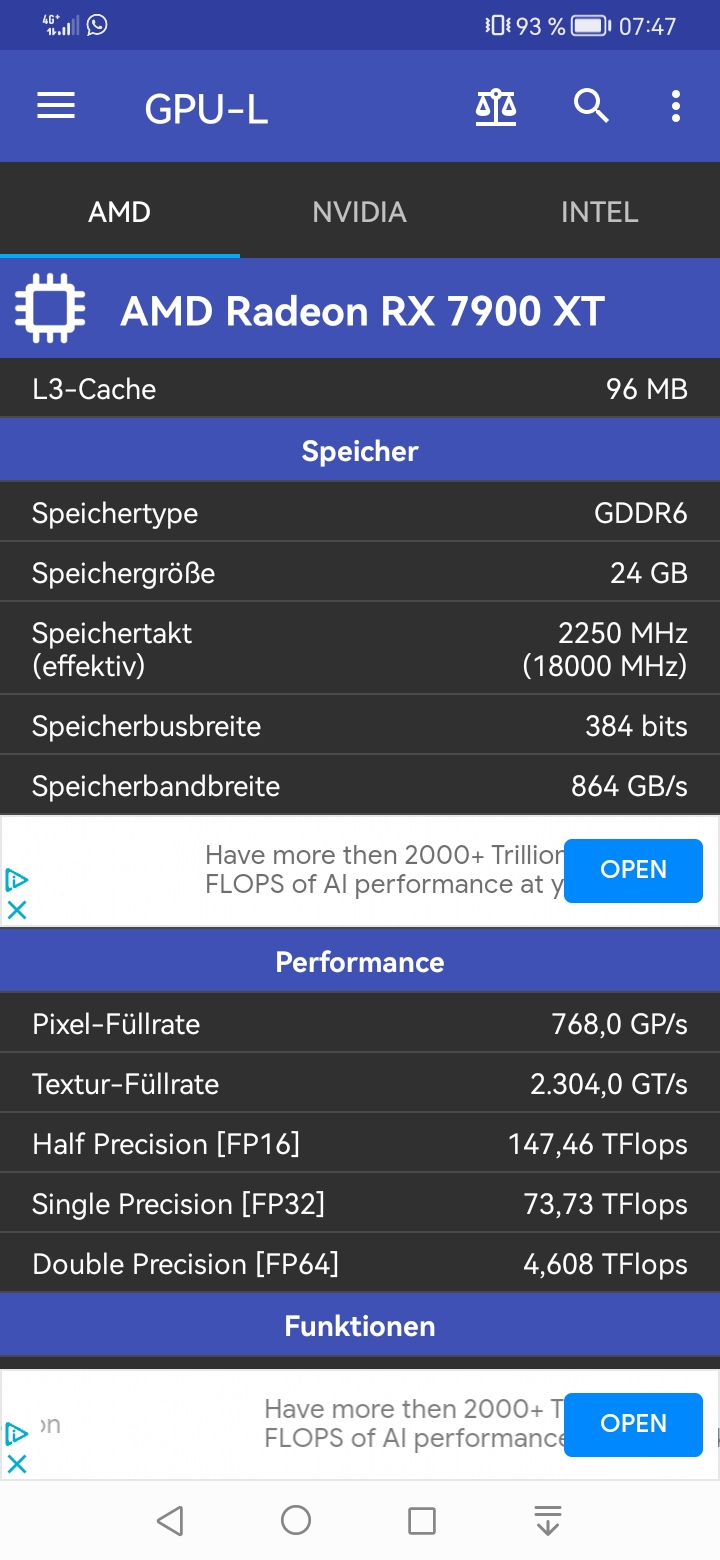Open the three-dot overflow menu
Image resolution: width=720 pixels, height=1560 pixels.
pyautogui.click(x=676, y=106)
